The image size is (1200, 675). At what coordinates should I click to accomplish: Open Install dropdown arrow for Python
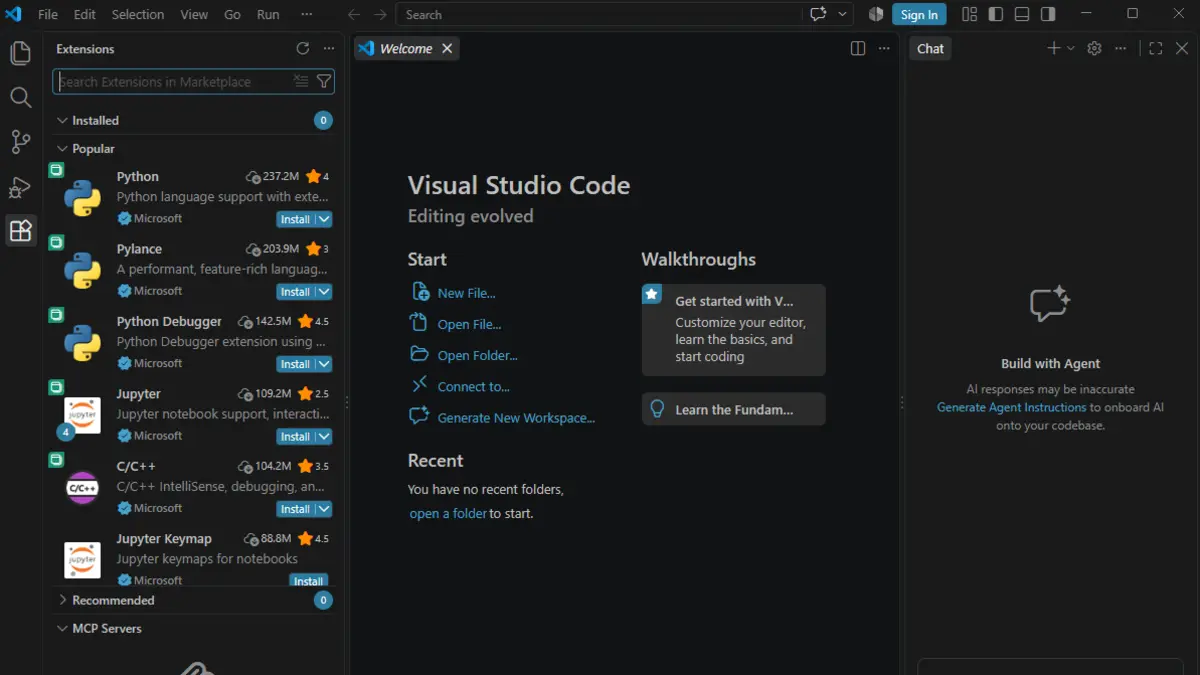324,219
